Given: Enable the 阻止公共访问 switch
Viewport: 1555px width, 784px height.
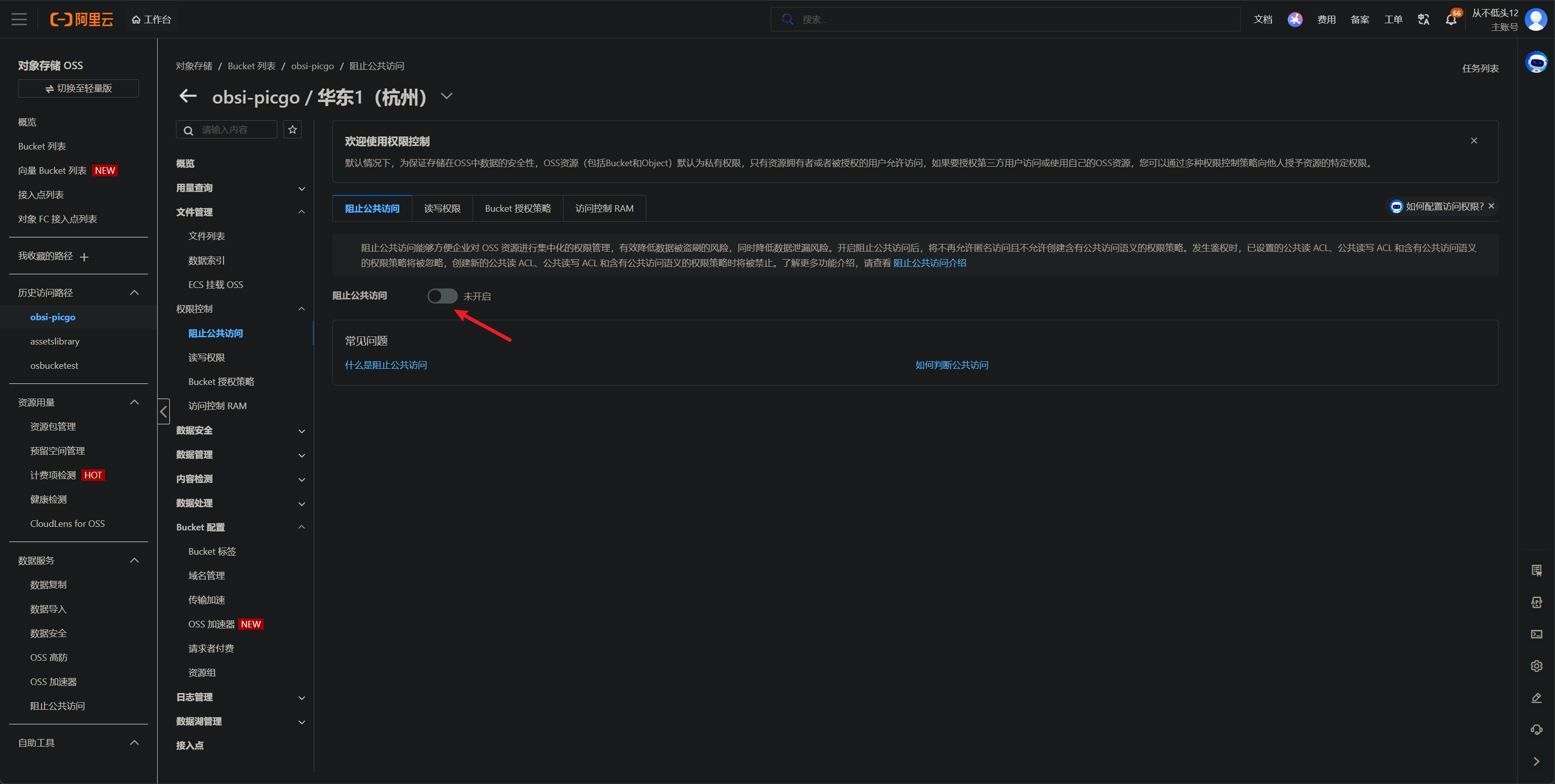Looking at the screenshot, I should coord(442,296).
